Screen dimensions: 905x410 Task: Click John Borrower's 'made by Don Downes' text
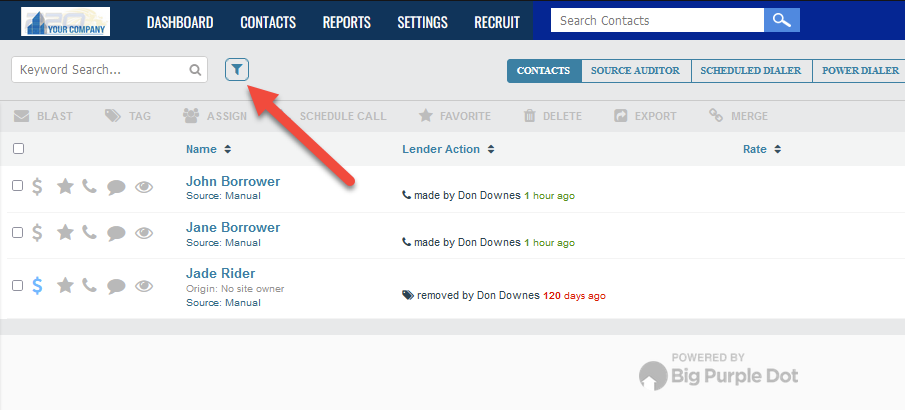(468, 196)
